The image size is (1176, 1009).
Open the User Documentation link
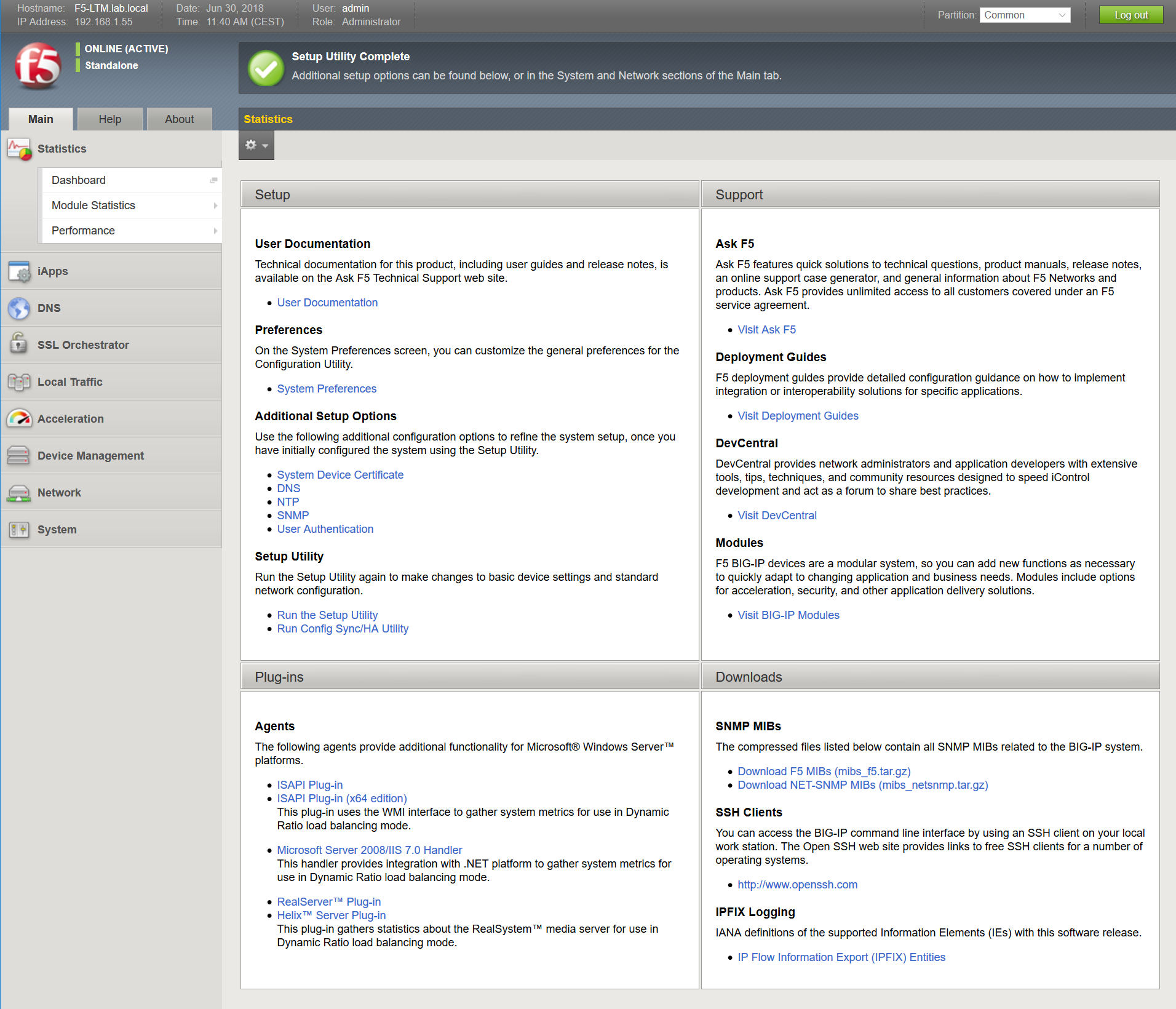(327, 303)
